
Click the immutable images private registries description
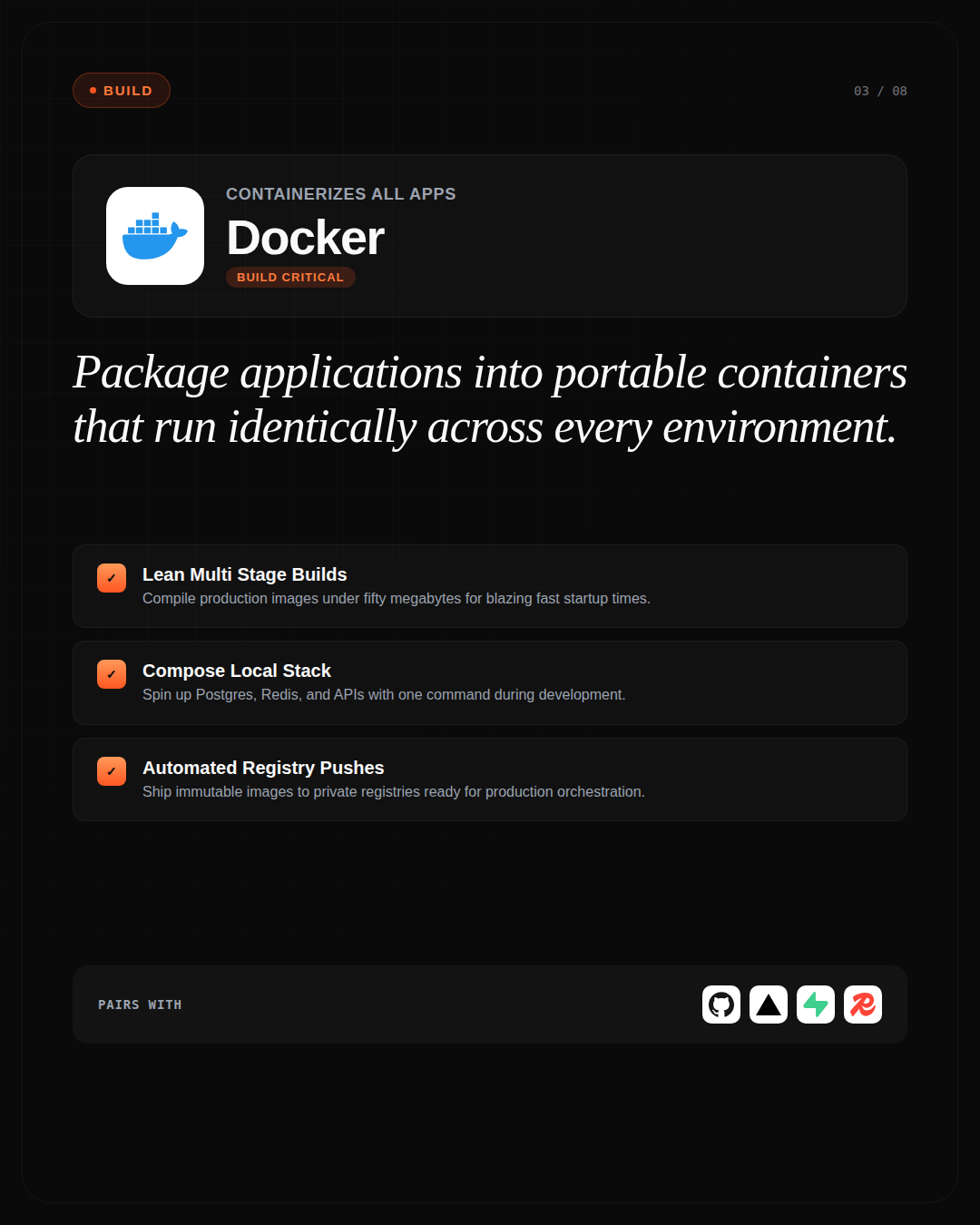coord(394,792)
